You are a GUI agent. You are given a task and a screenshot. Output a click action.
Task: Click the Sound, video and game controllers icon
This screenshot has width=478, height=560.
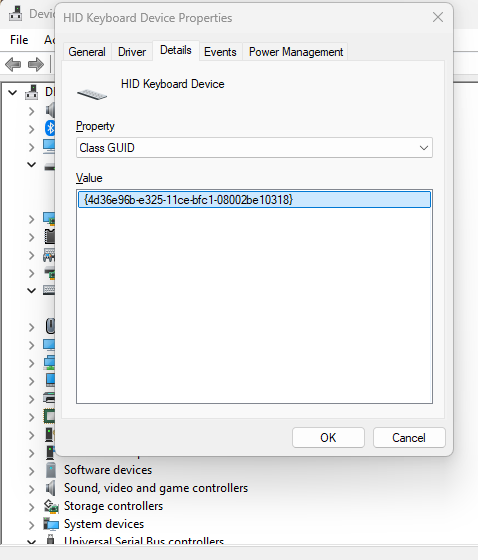click(50, 488)
